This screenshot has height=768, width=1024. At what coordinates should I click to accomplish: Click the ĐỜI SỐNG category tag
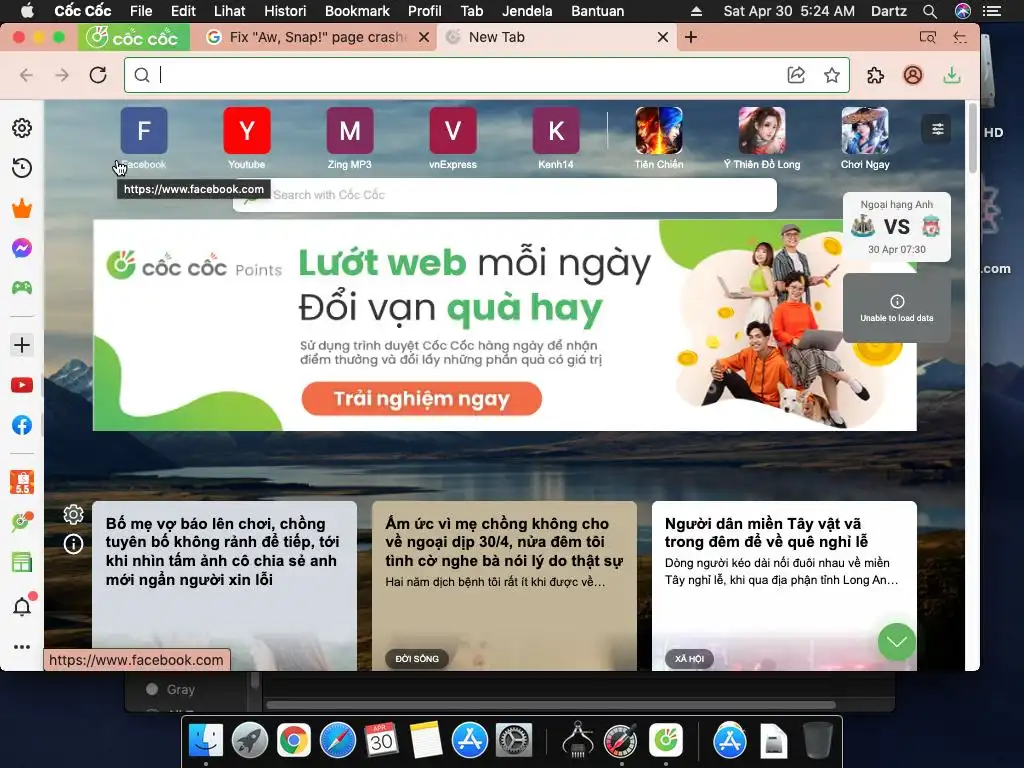417,659
